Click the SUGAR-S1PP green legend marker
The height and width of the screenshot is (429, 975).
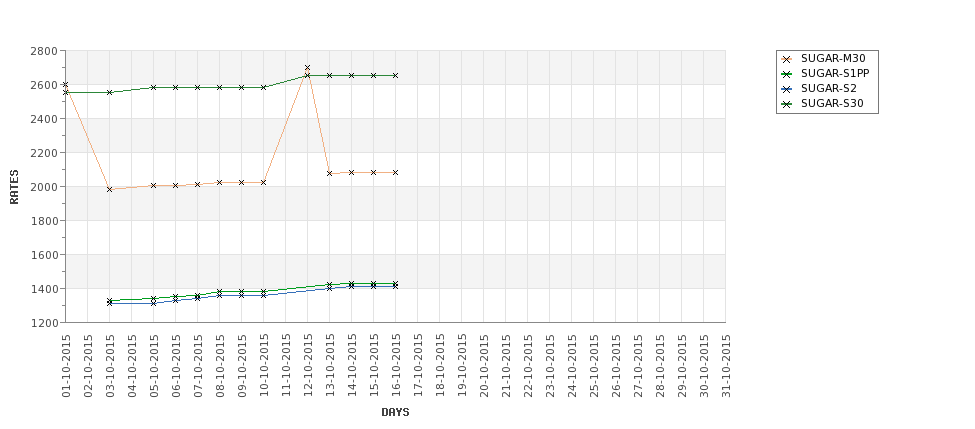pos(786,74)
